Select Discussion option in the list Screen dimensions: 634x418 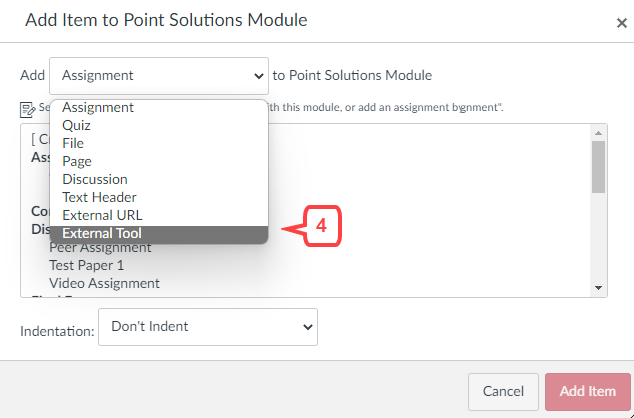pyautogui.click(x=95, y=179)
